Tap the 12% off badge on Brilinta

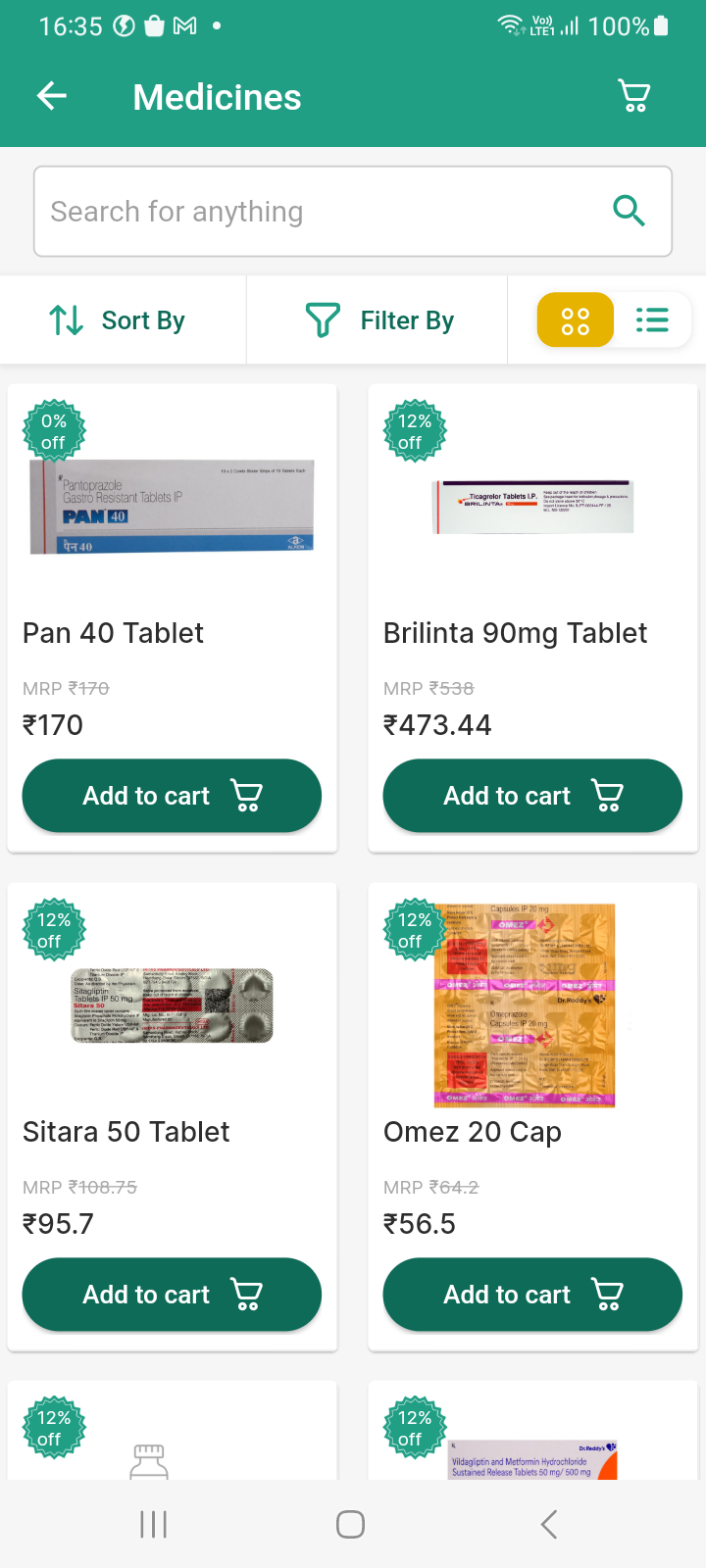(415, 431)
